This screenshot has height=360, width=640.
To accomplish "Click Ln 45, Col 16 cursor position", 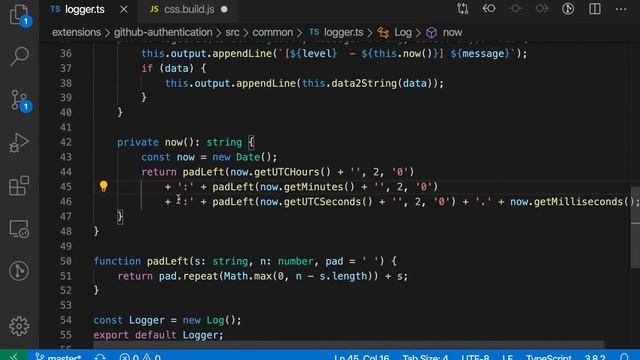I will [x=362, y=356].
